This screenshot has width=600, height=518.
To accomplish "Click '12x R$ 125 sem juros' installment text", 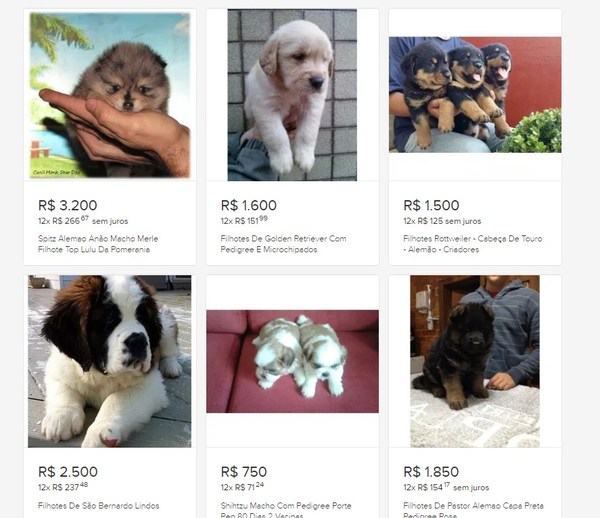I will pos(442,221).
